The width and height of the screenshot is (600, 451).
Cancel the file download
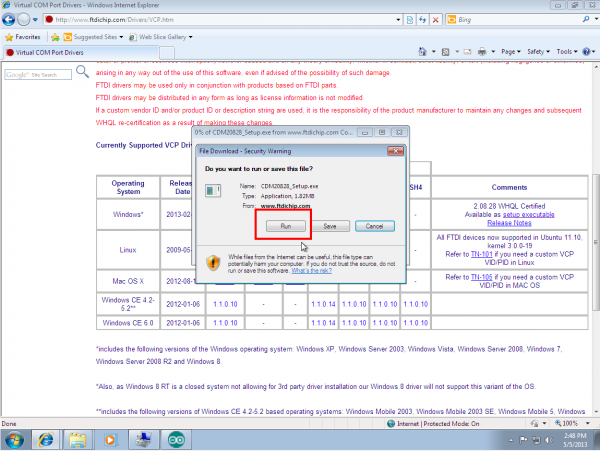click(373, 227)
